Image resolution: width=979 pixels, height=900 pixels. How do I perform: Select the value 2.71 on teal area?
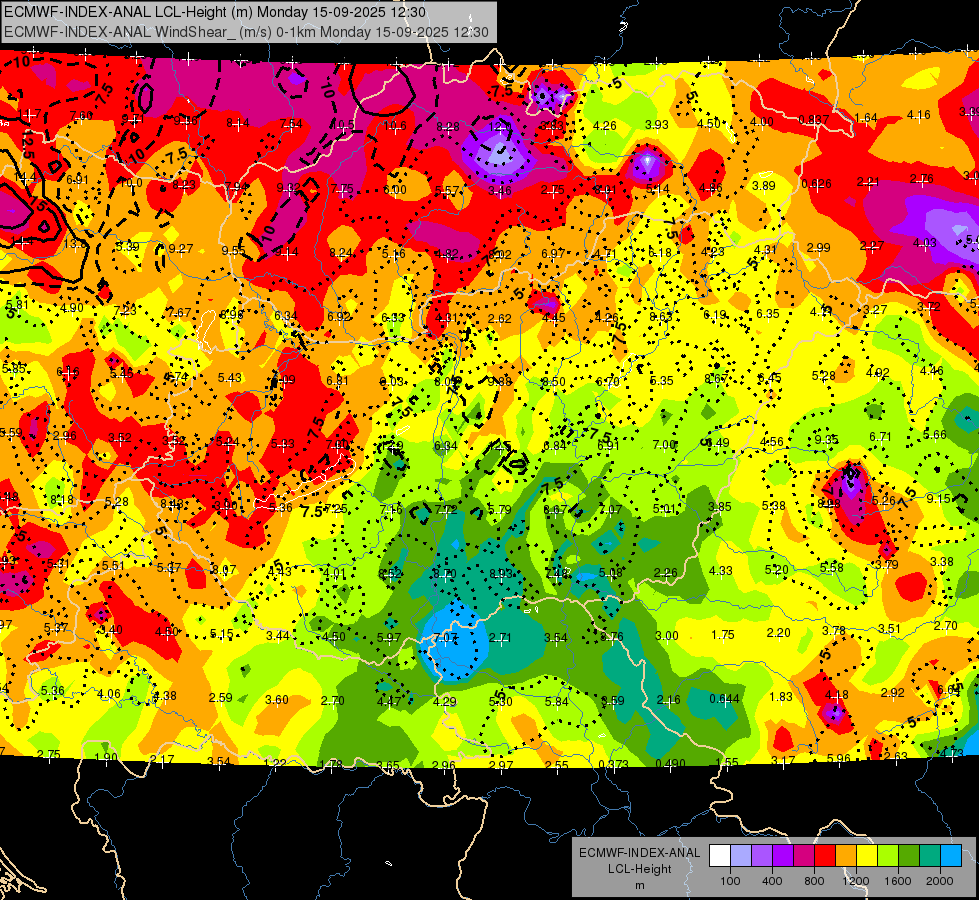pos(500,638)
